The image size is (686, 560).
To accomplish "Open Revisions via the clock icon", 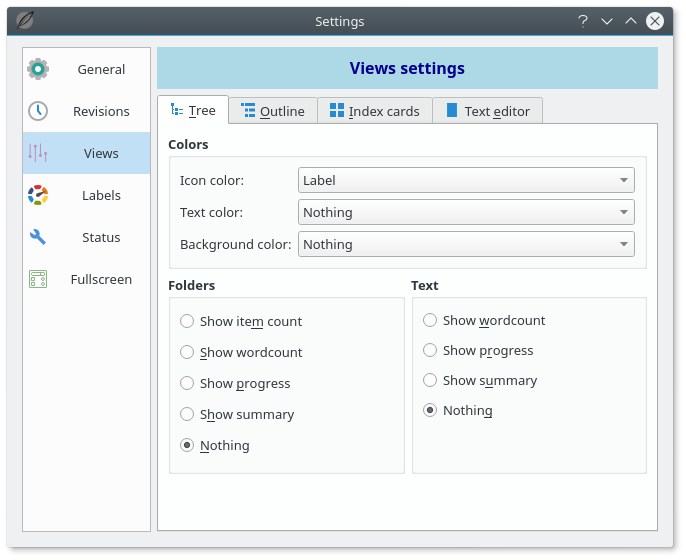I will click(x=38, y=111).
